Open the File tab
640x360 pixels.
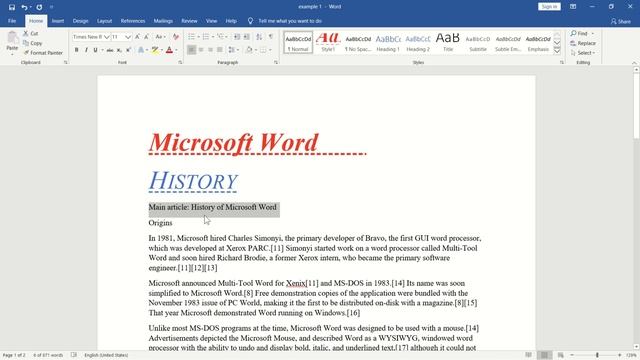click(x=12, y=21)
